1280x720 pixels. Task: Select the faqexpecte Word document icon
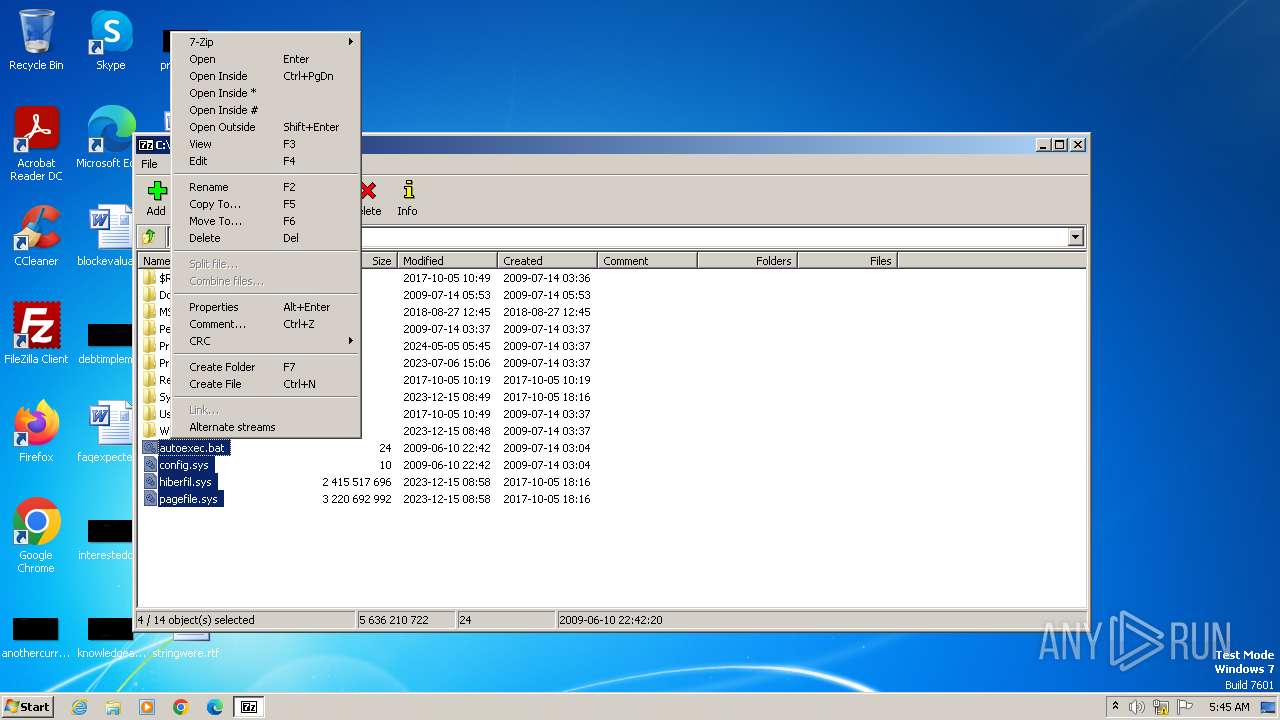[x=108, y=432]
